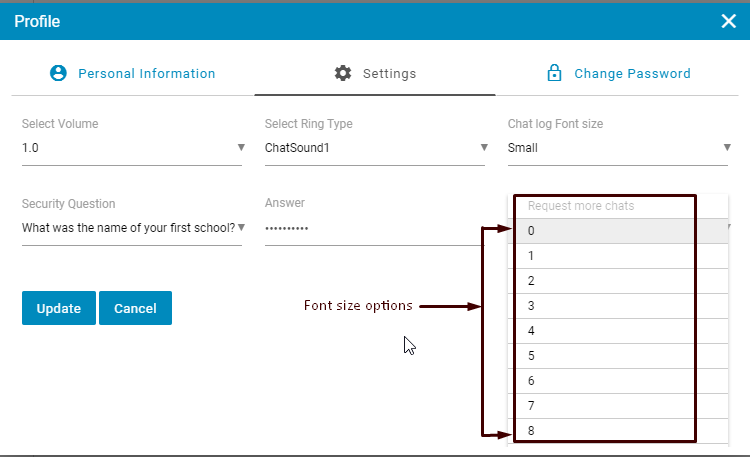Select option 0 in the list

(x=605, y=231)
